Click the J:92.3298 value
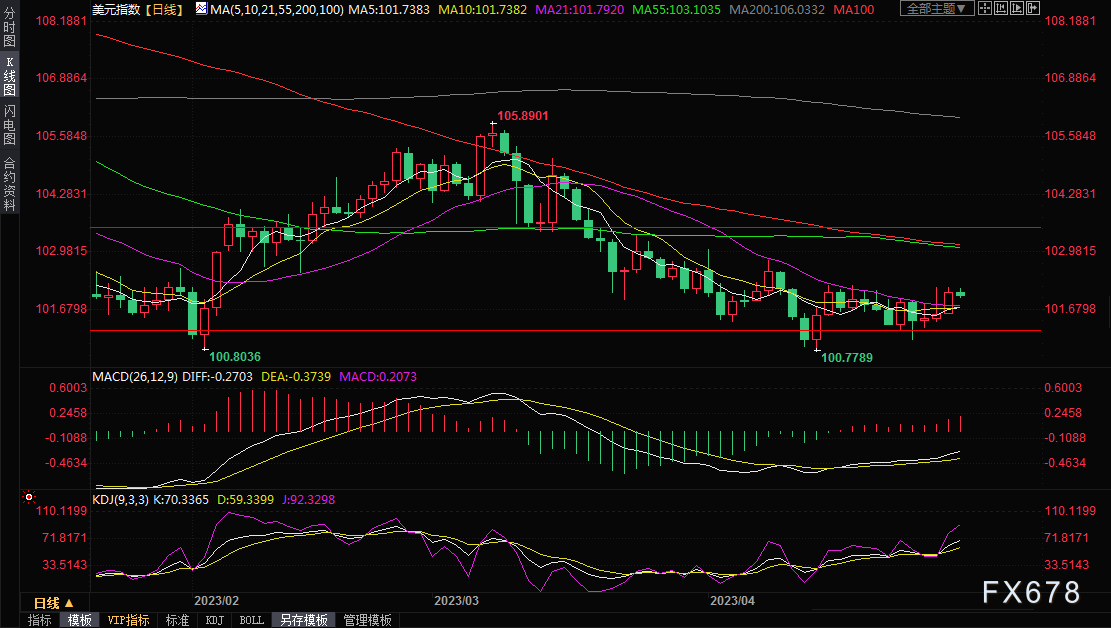This screenshot has width=1111, height=628. pos(308,500)
